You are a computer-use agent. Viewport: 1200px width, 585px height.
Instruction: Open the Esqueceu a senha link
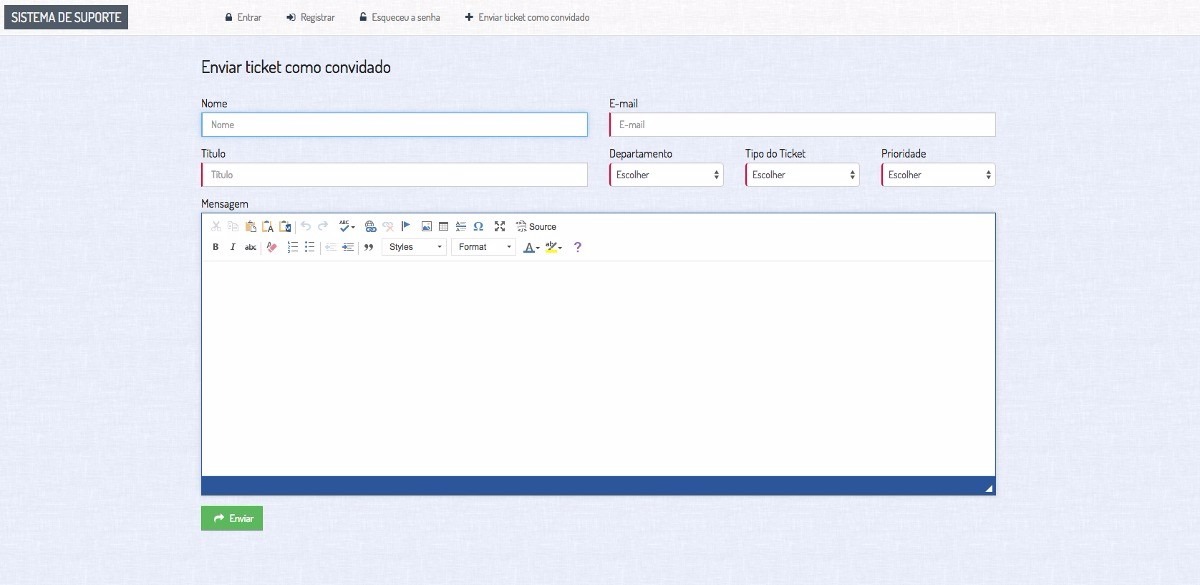(x=399, y=18)
